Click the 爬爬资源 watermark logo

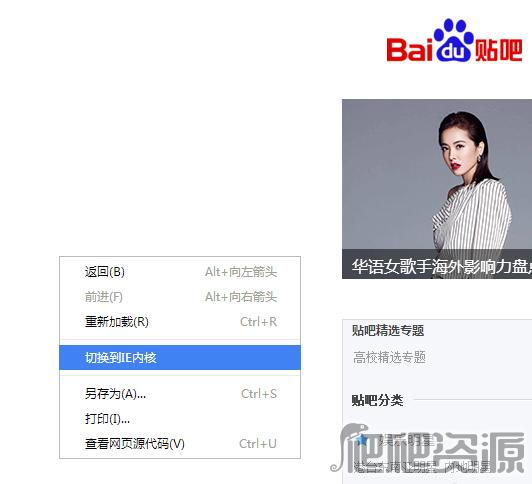(x=428, y=448)
